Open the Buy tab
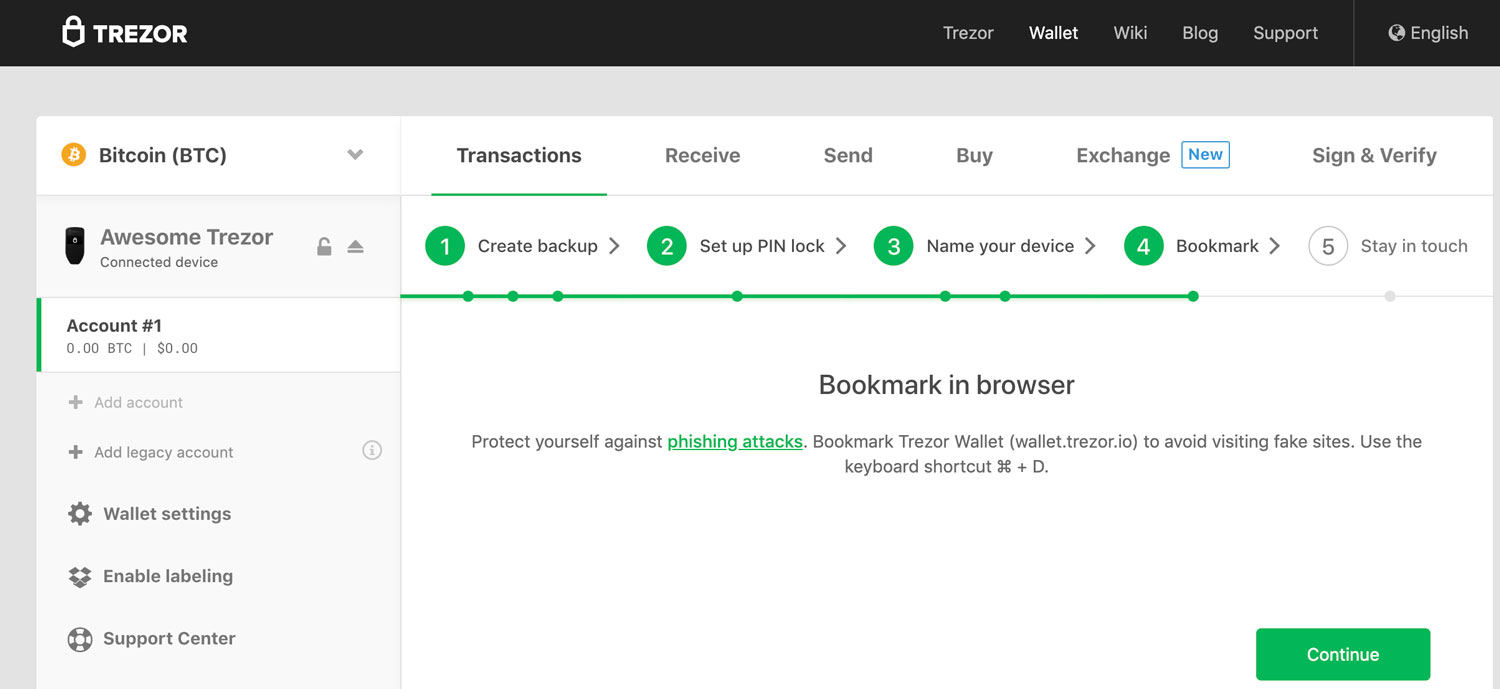Viewport: 1500px width, 689px height. (x=975, y=156)
